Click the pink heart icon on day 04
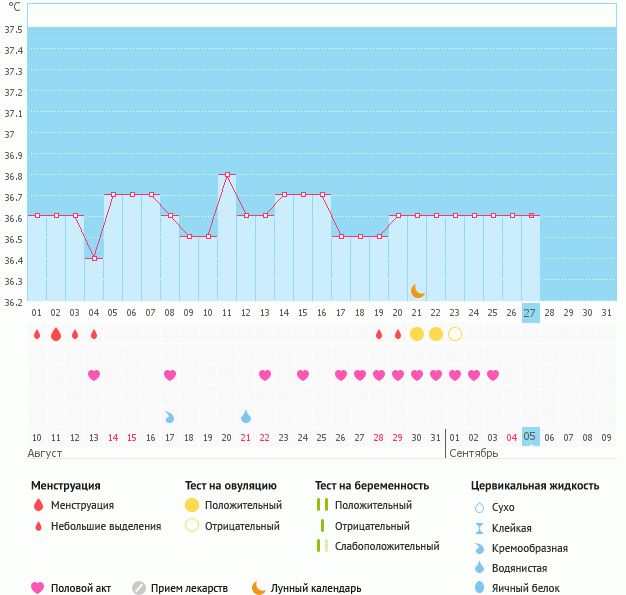The width and height of the screenshot is (626, 595). [94, 375]
